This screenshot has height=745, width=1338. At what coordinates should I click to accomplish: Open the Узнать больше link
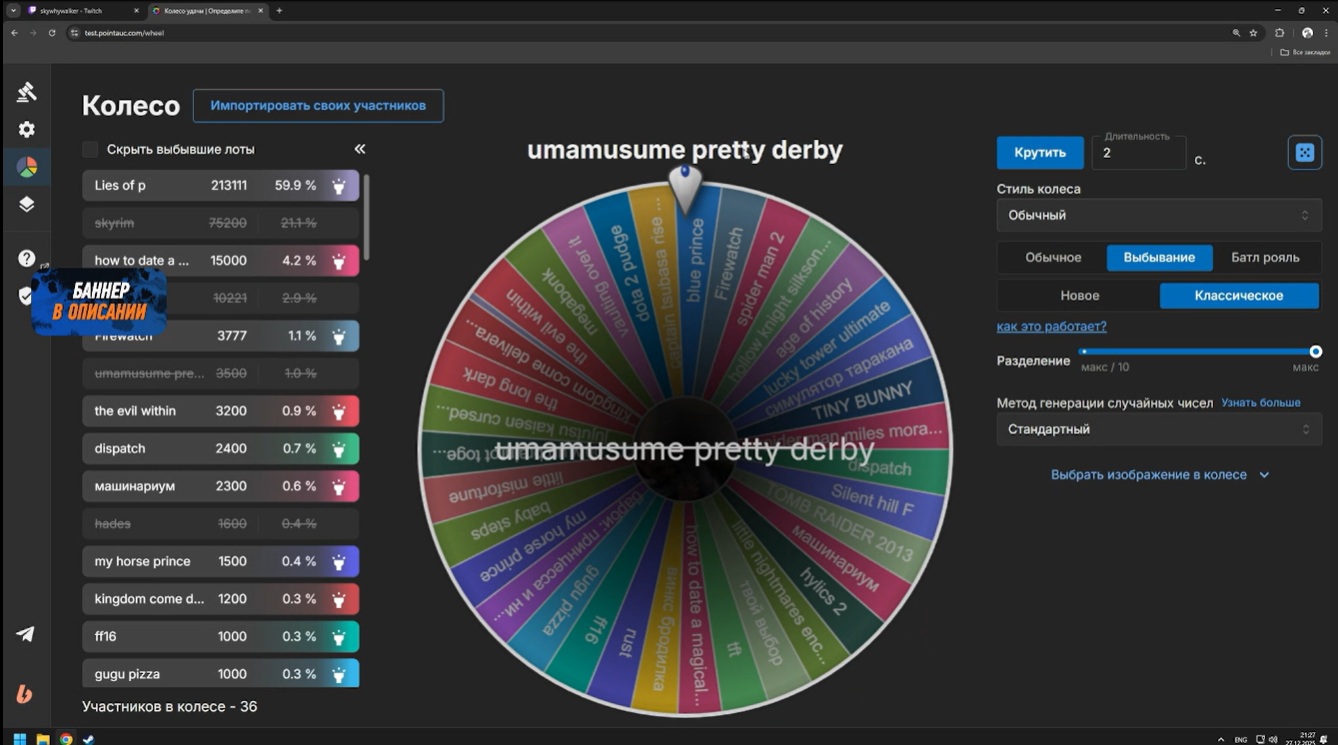point(1260,403)
